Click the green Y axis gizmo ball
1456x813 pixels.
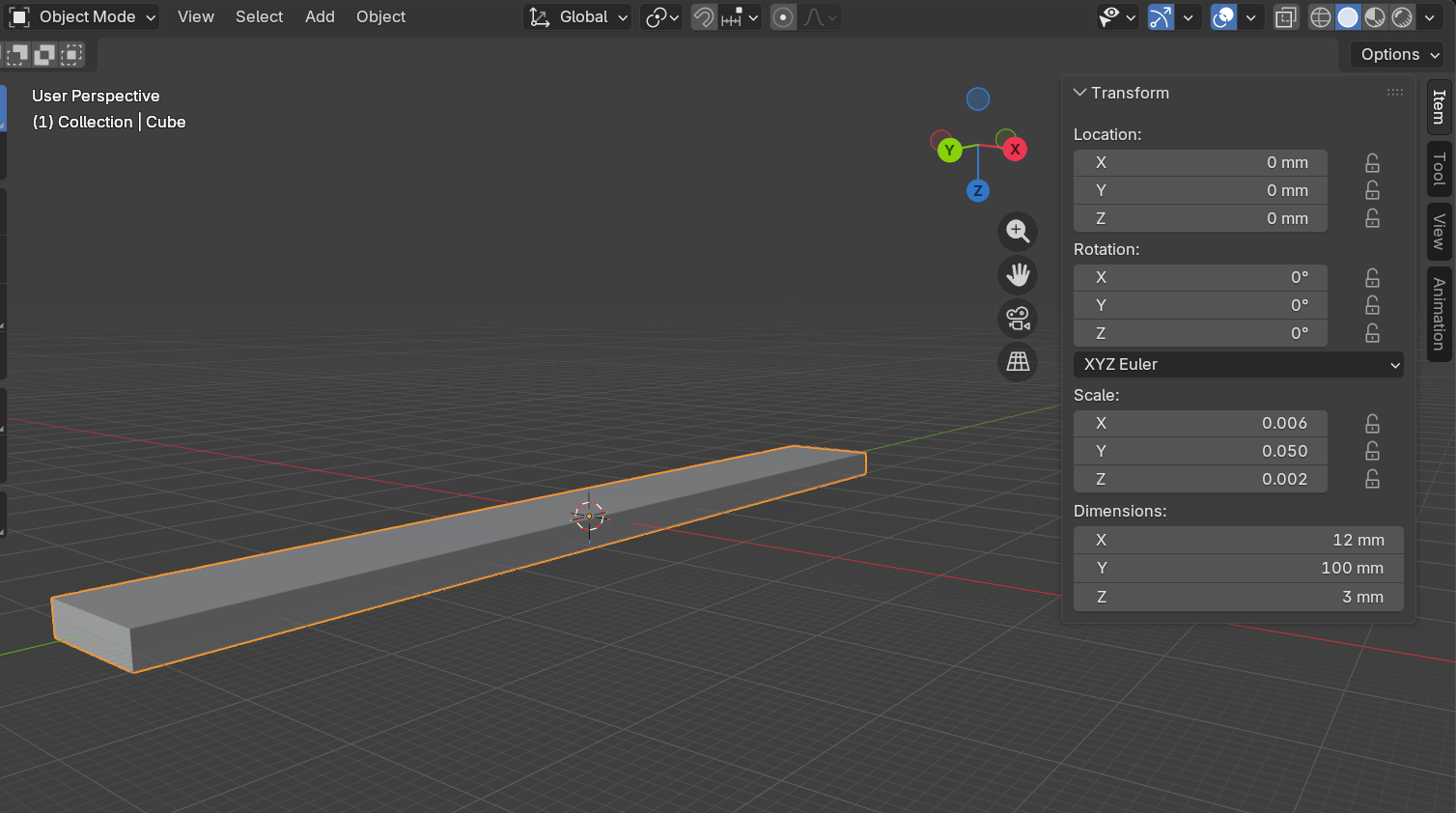(950, 150)
